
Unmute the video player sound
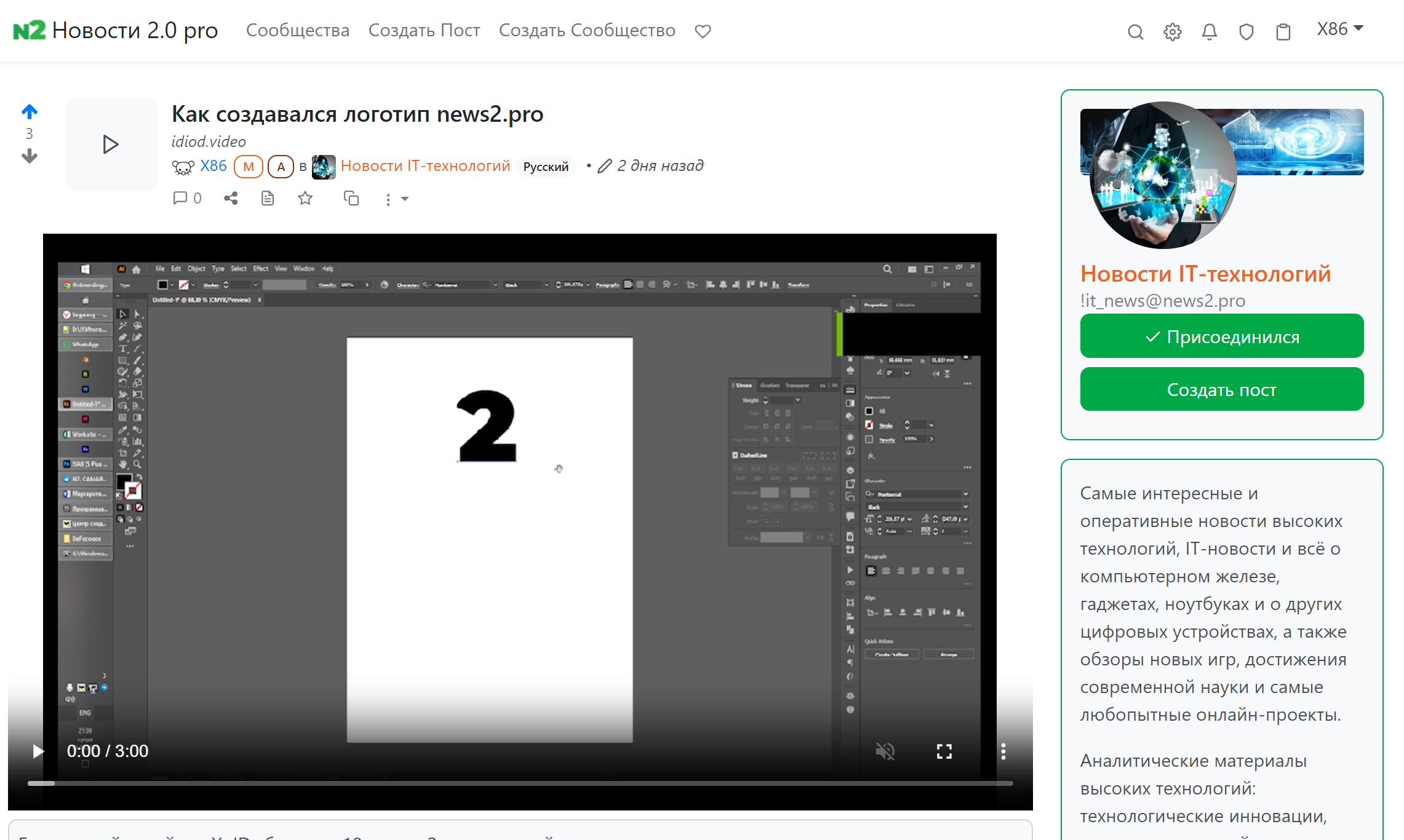tap(885, 751)
